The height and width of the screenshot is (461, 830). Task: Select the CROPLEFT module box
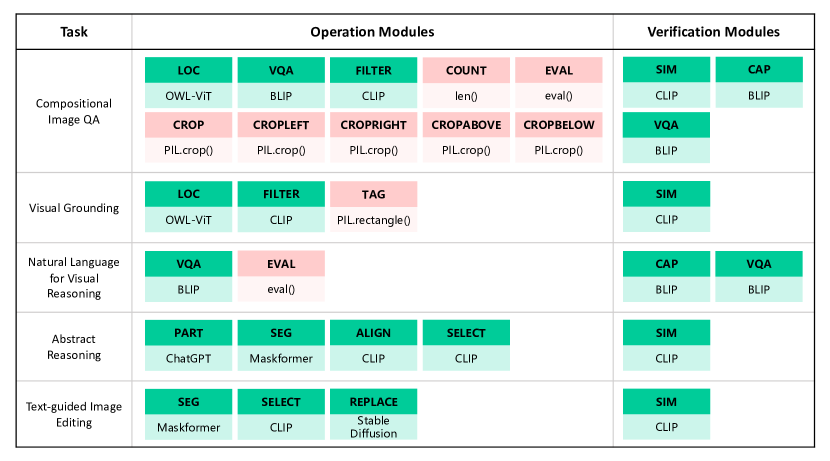point(281,125)
